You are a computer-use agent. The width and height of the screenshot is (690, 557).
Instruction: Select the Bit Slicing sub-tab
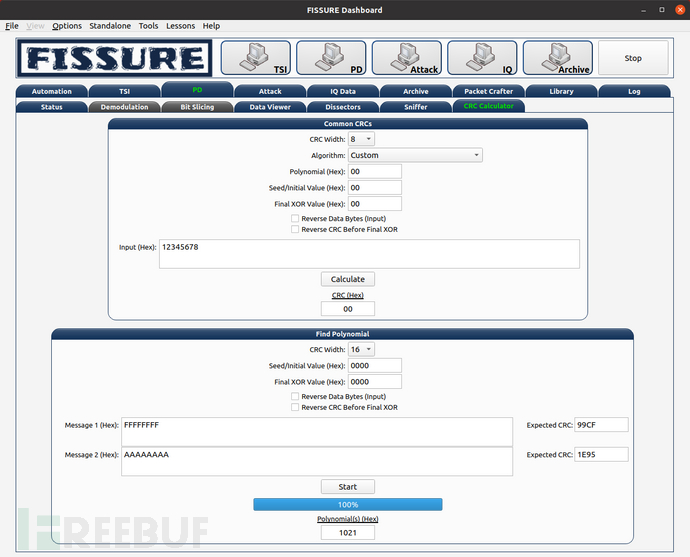[x=197, y=107]
